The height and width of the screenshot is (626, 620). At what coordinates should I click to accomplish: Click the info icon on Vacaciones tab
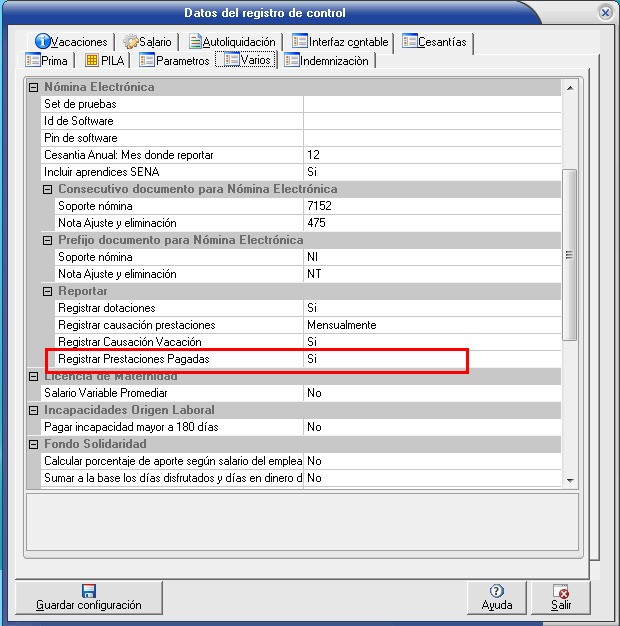tap(42, 42)
